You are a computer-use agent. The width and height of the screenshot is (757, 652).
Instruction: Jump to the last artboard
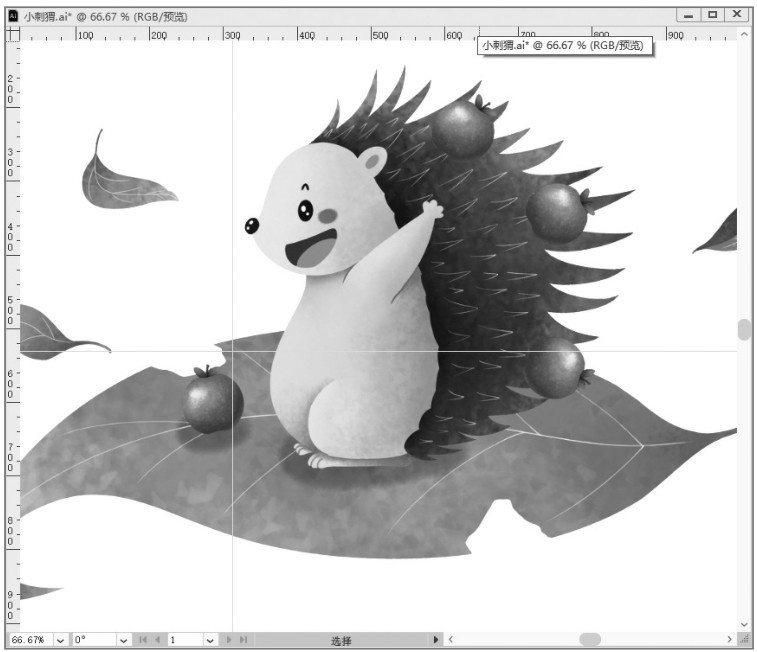point(243,640)
